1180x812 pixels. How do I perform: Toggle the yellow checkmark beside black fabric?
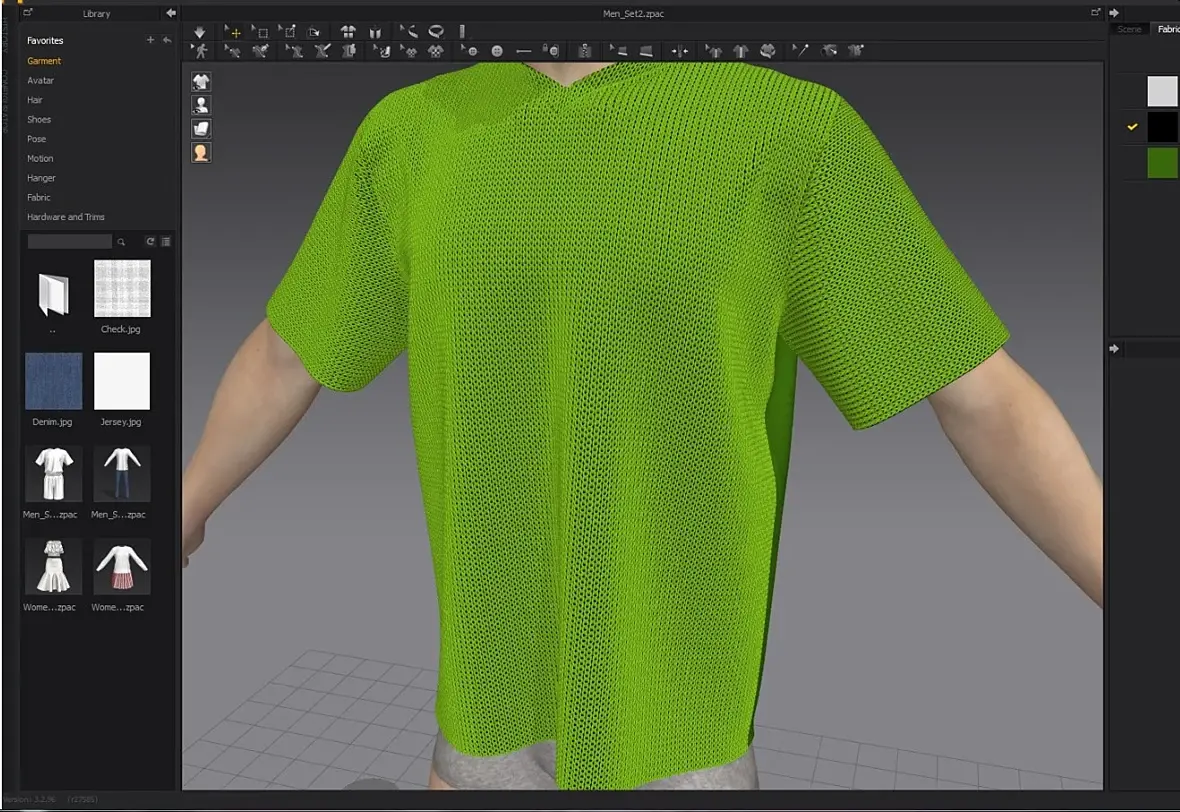(x=1132, y=126)
